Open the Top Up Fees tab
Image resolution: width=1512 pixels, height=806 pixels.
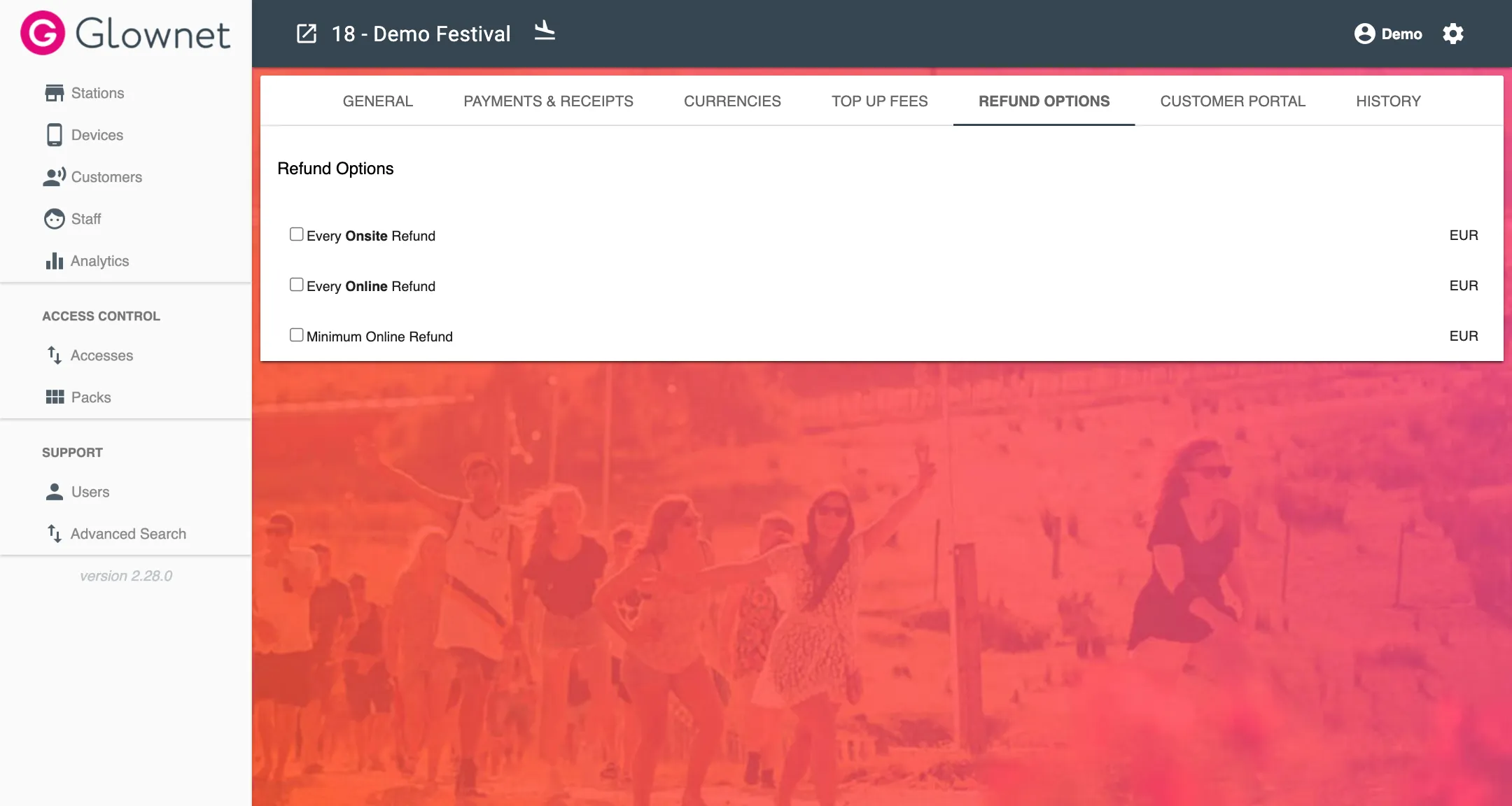(x=879, y=101)
